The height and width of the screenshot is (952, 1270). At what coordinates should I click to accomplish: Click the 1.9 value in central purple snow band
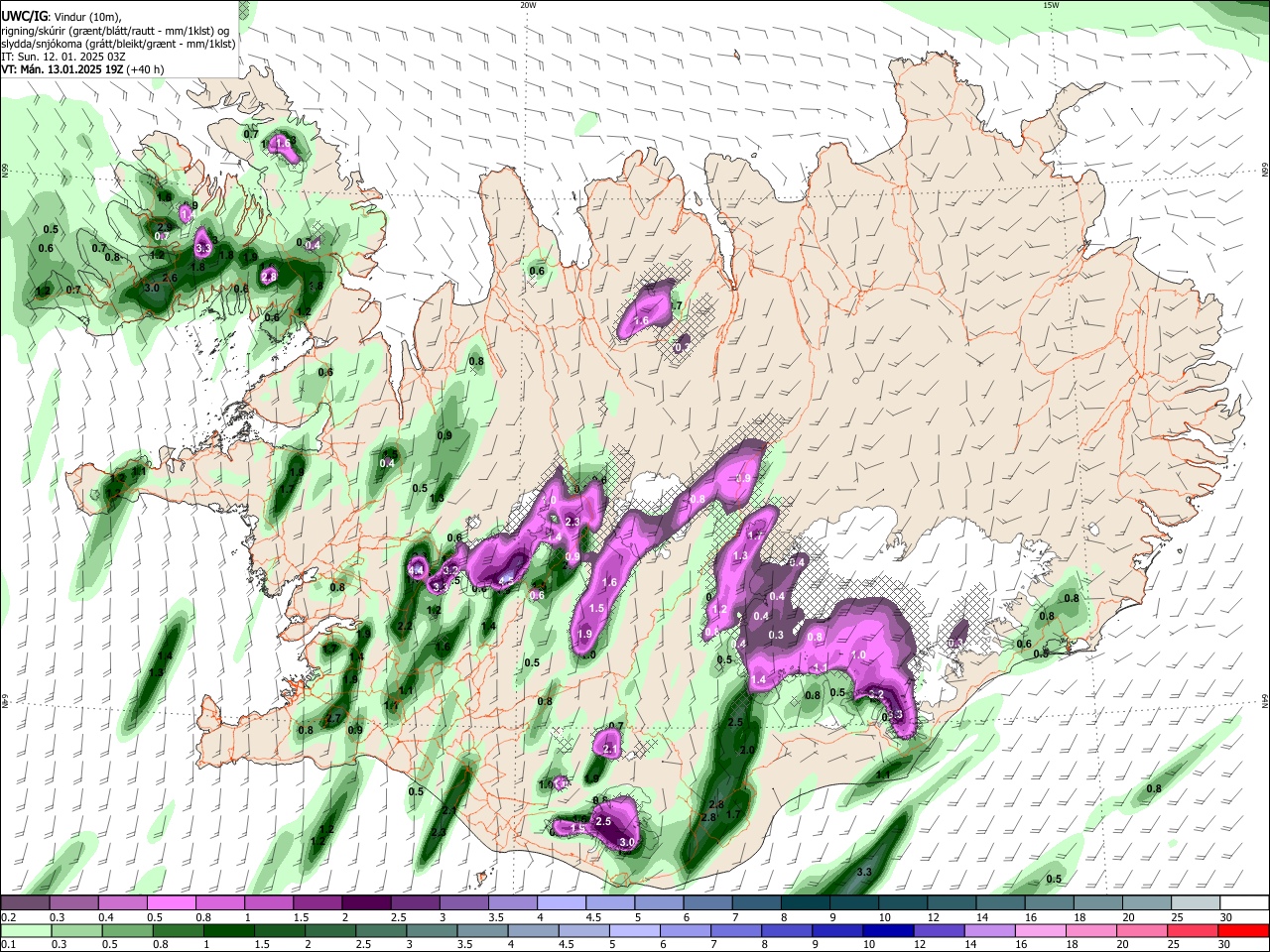(x=585, y=635)
